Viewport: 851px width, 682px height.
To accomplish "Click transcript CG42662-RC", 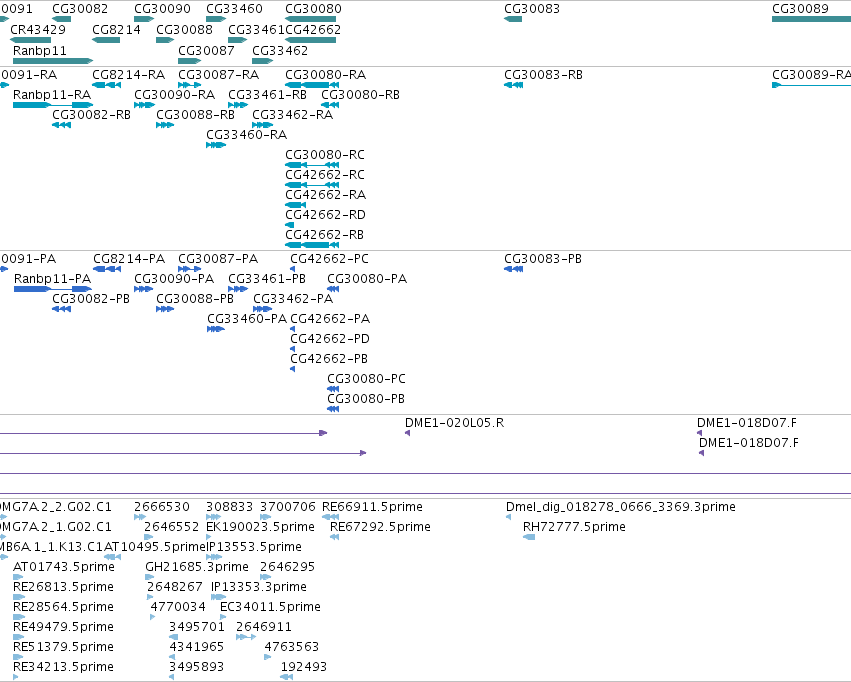I will [325, 175].
